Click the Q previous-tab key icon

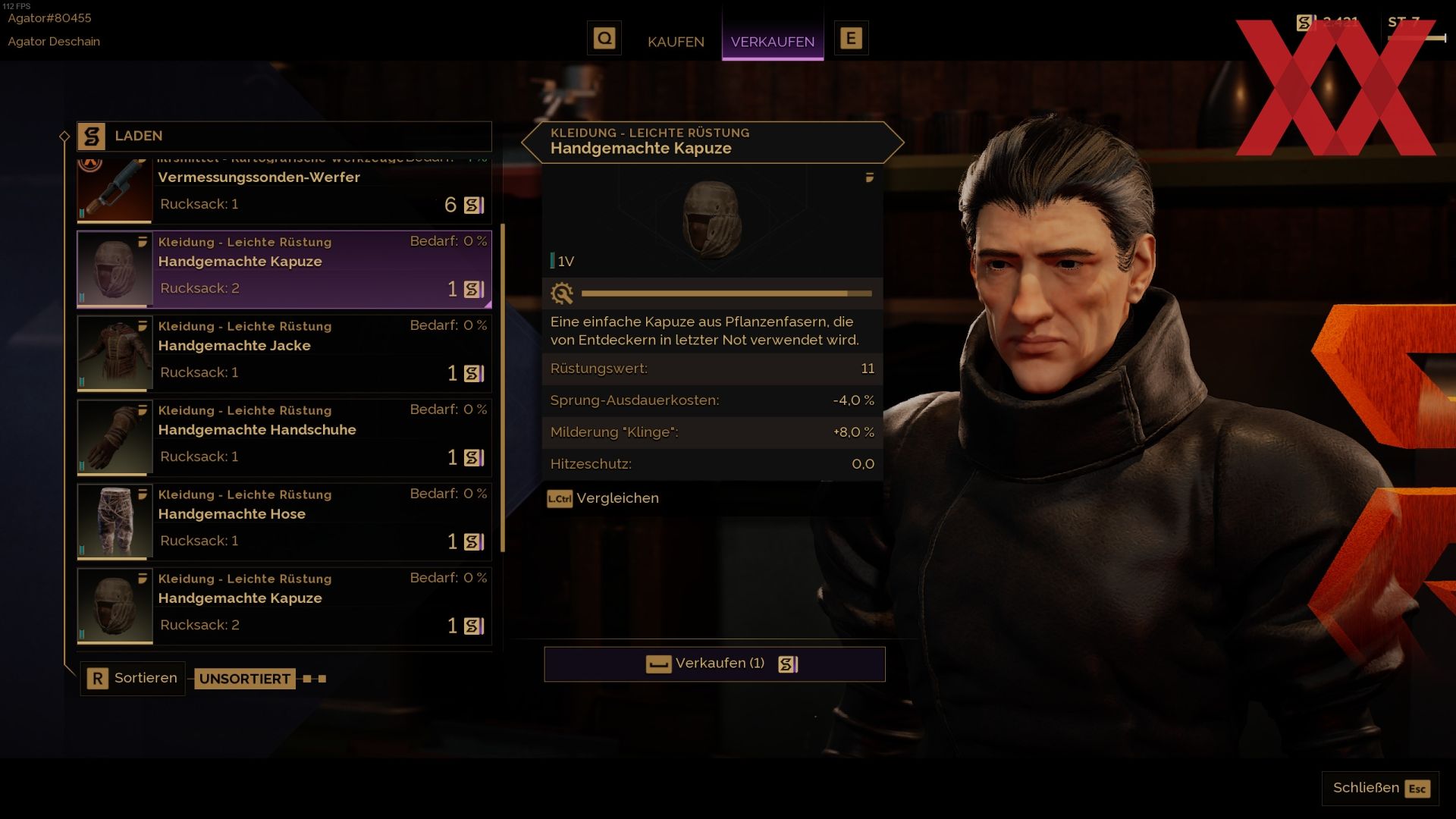click(604, 38)
